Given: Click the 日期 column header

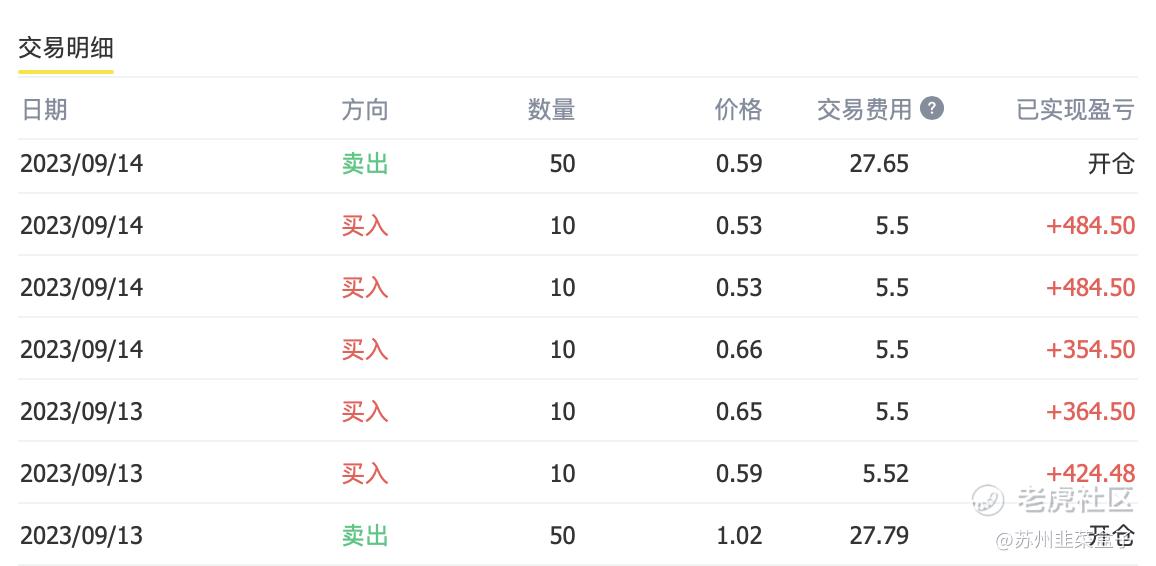Looking at the screenshot, I should point(44,110).
